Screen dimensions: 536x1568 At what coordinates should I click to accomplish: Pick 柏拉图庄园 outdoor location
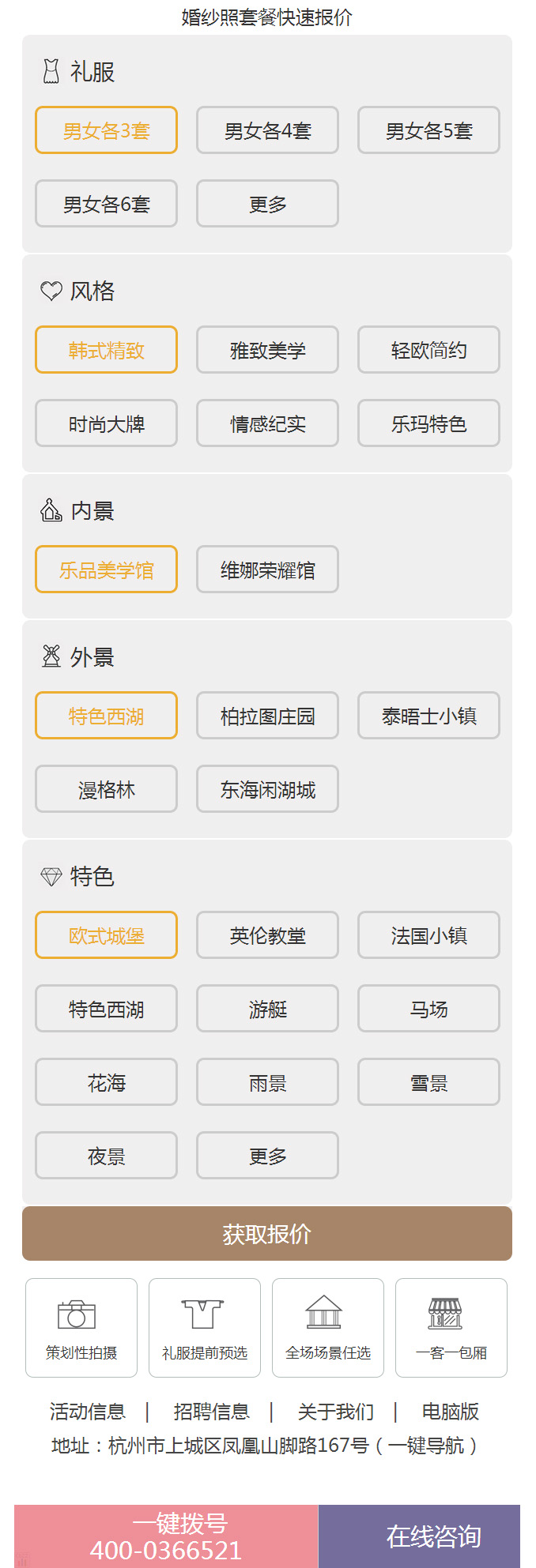[x=267, y=716]
